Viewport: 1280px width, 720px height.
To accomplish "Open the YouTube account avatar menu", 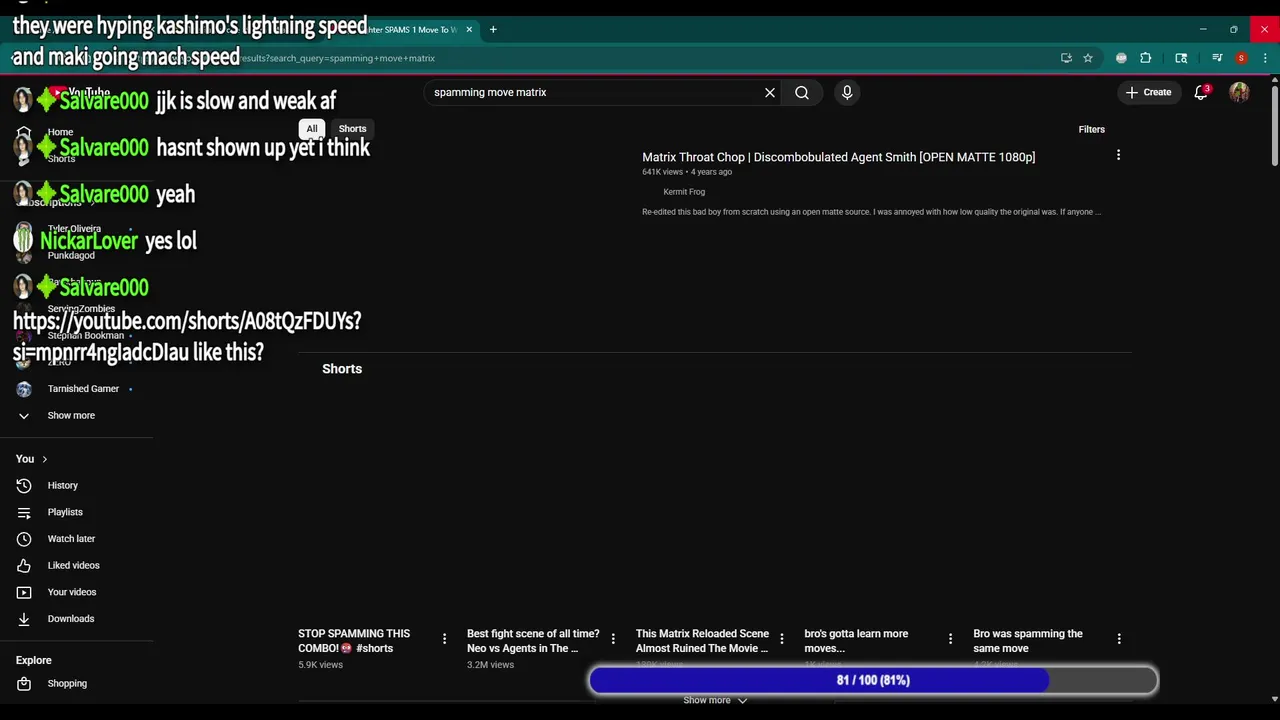I will click(x=1239, y=92).
